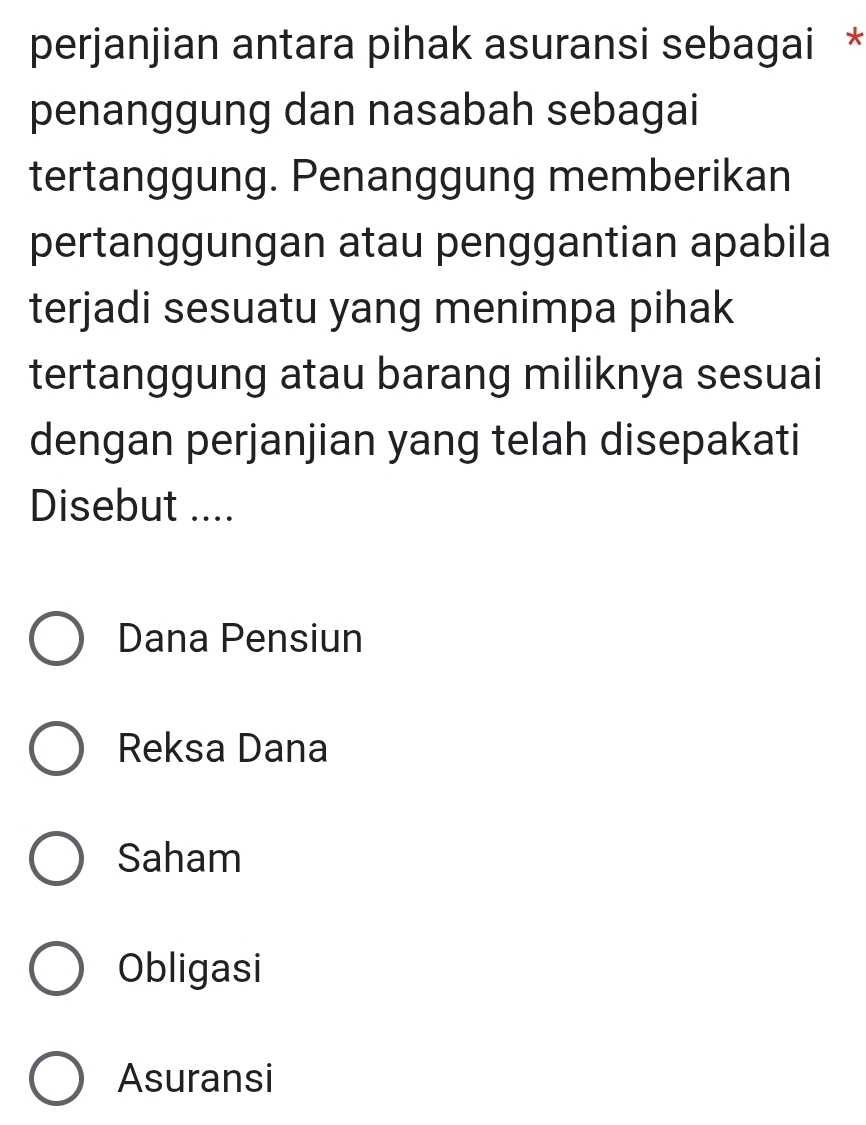Click the line 'pertanggungan atau penggantian apabila'

pos(430,244)
